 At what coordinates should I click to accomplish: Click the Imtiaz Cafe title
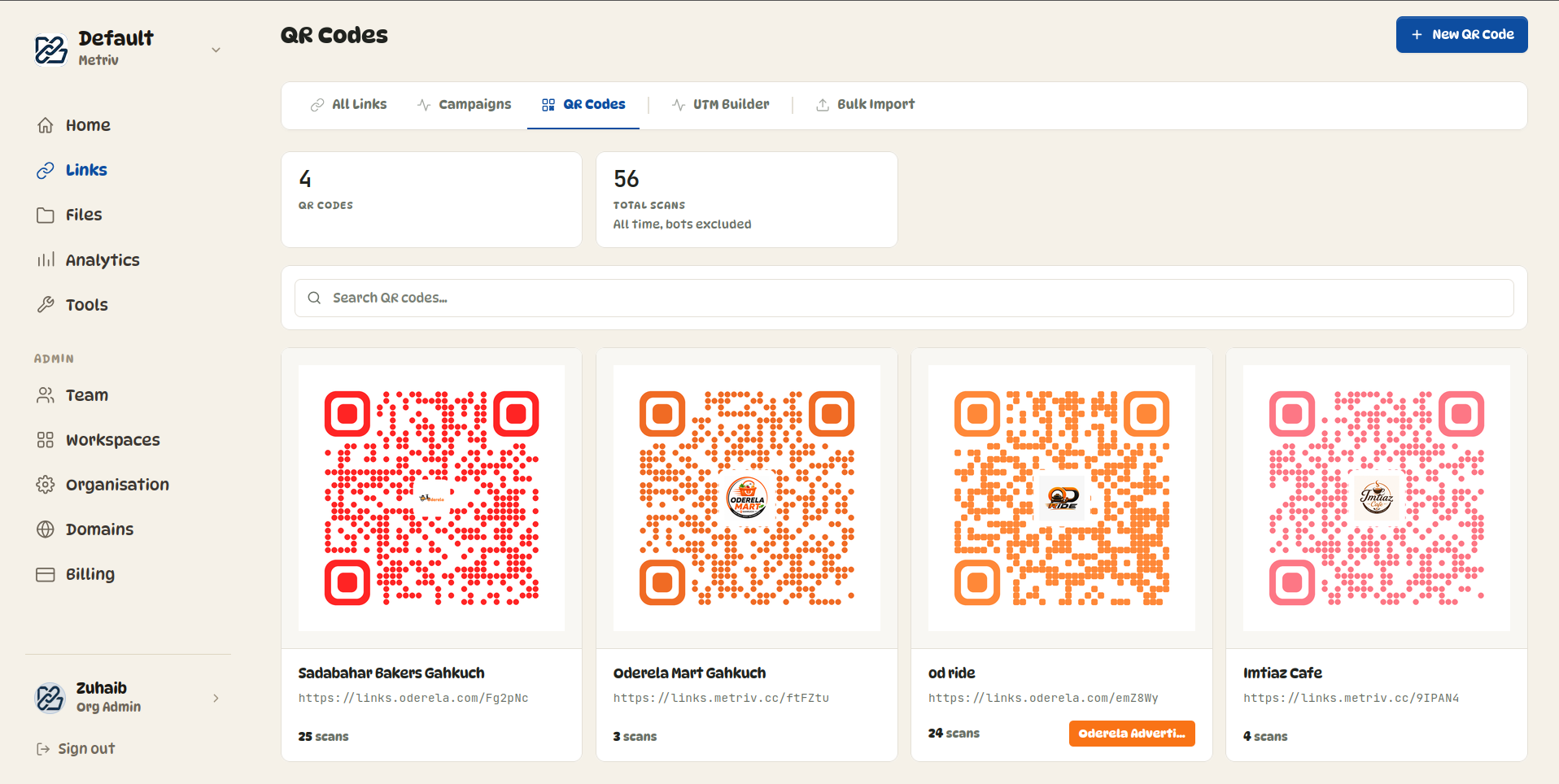[1282, 673]
